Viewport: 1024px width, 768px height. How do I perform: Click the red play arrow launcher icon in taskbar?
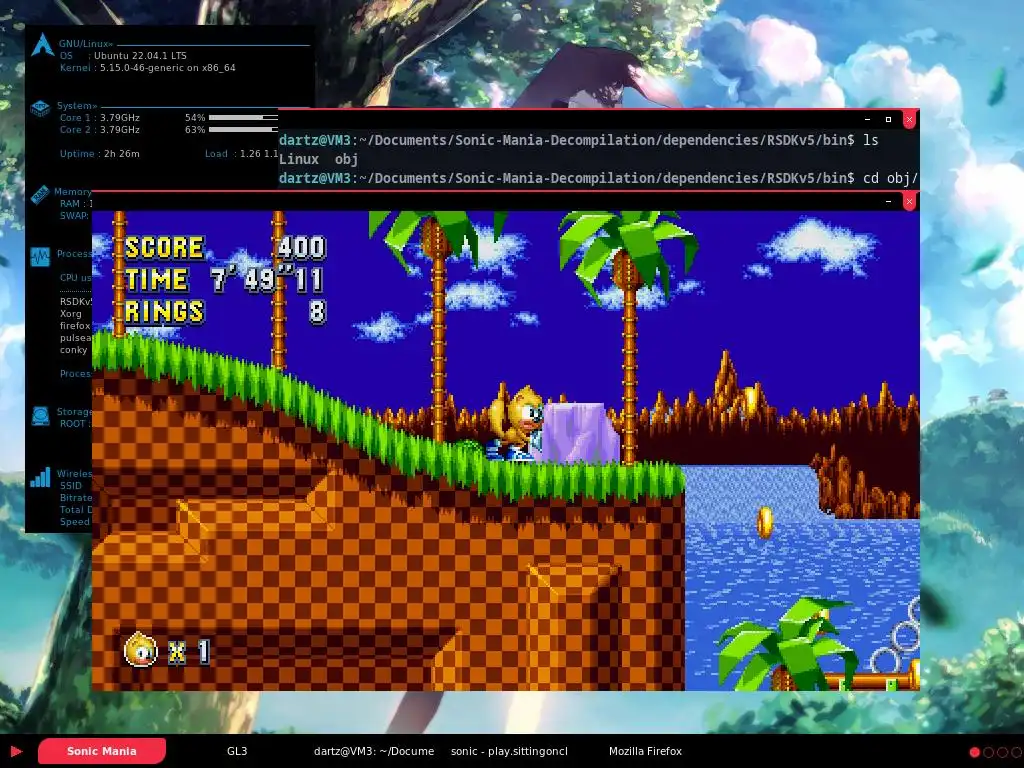click(16, 752)
